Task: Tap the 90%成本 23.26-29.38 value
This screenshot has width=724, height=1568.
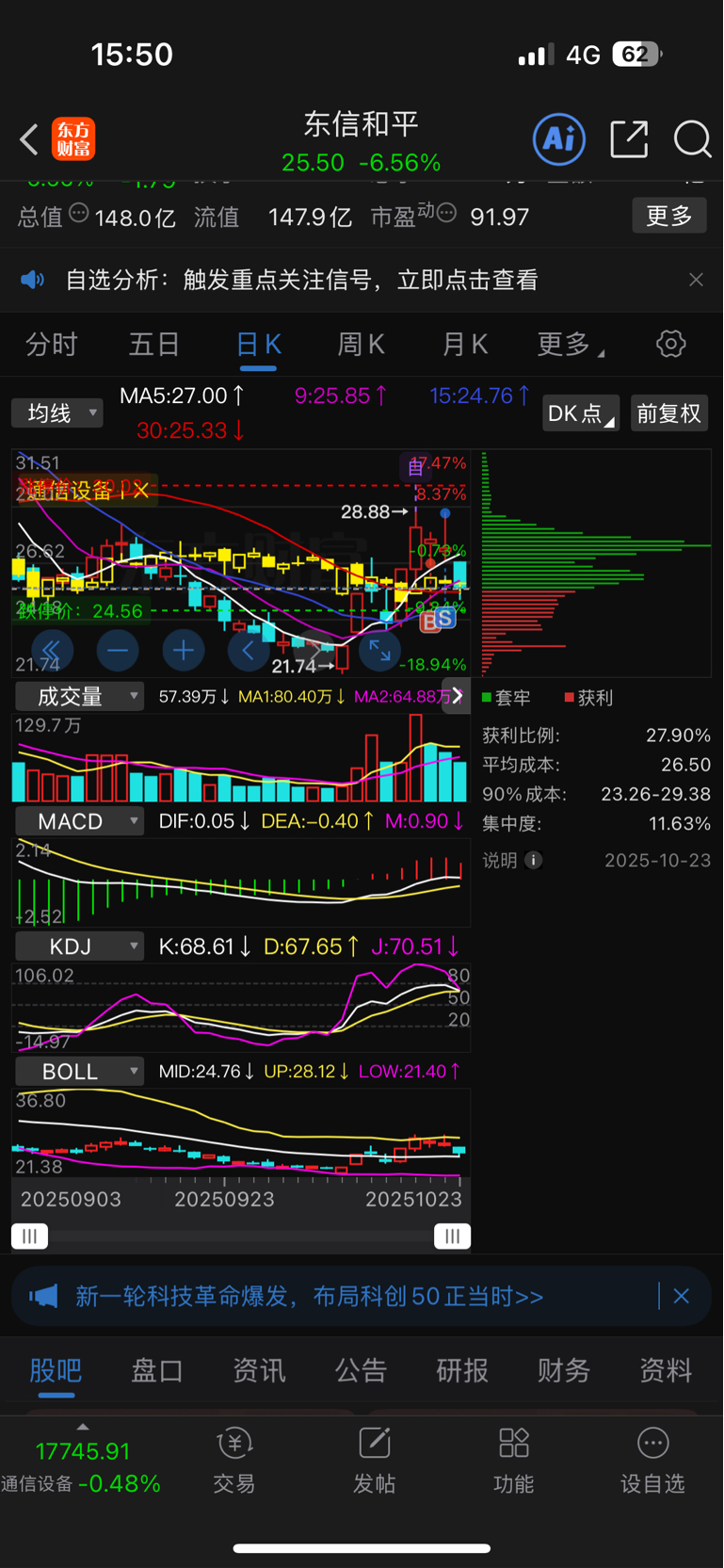Action: click(656, 794)
